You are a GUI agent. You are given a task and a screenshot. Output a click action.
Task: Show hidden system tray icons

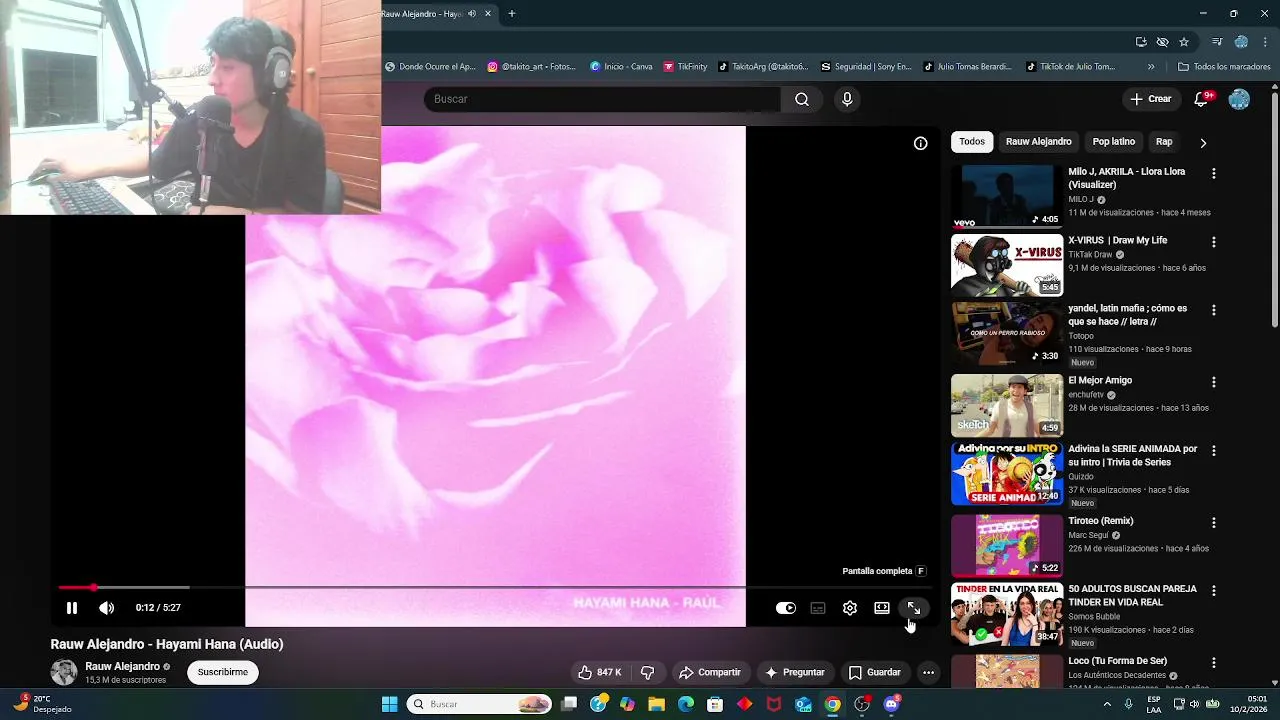[x=1107, y=704]
